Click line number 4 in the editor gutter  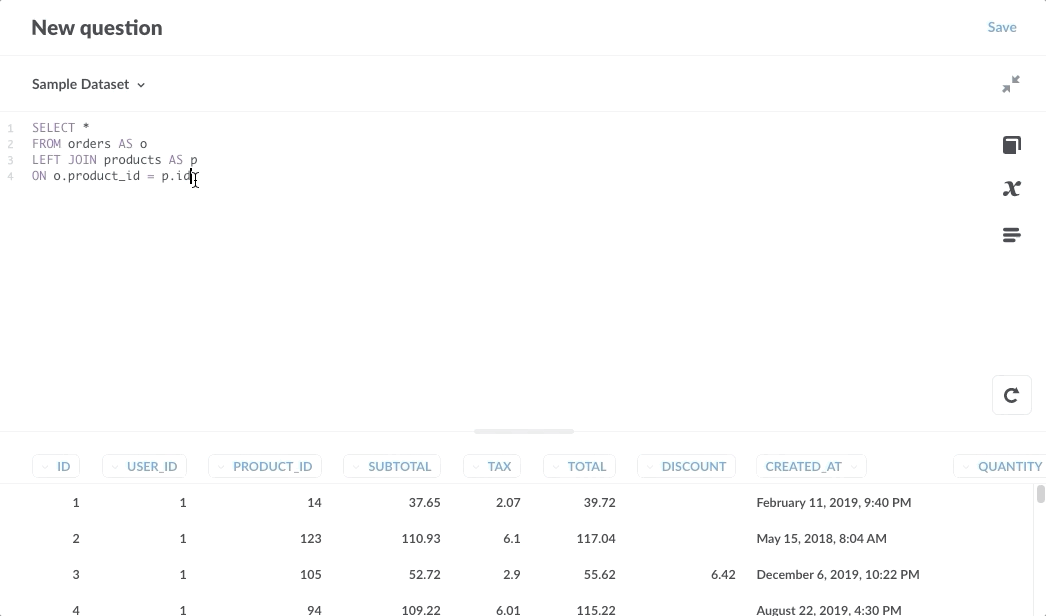click(10, 176)
